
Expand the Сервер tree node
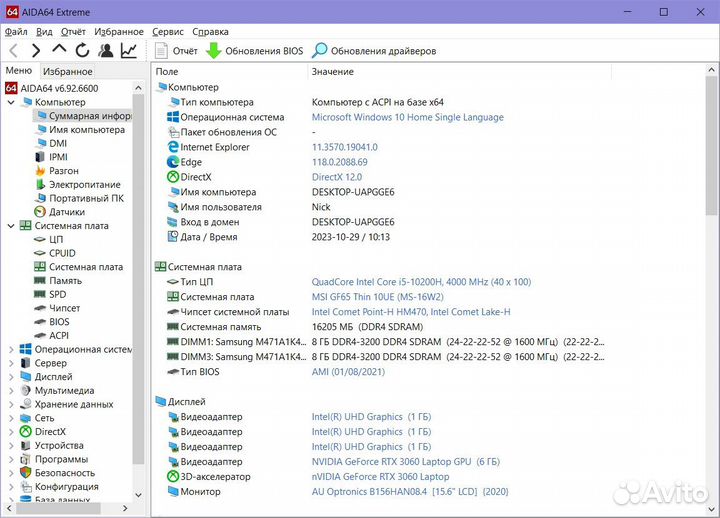click(x=11, y=363)
